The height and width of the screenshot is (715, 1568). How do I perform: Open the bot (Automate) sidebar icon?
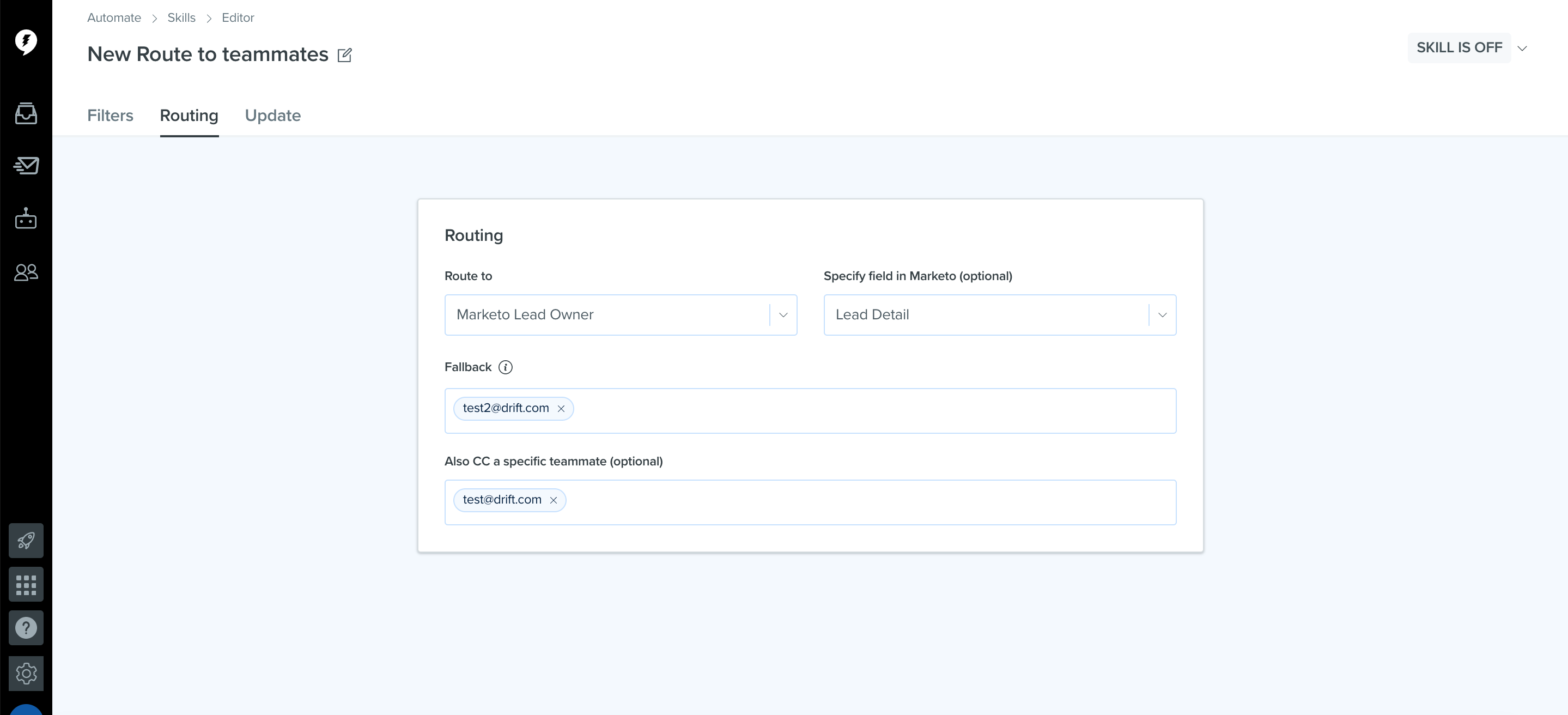coord(26,218)
